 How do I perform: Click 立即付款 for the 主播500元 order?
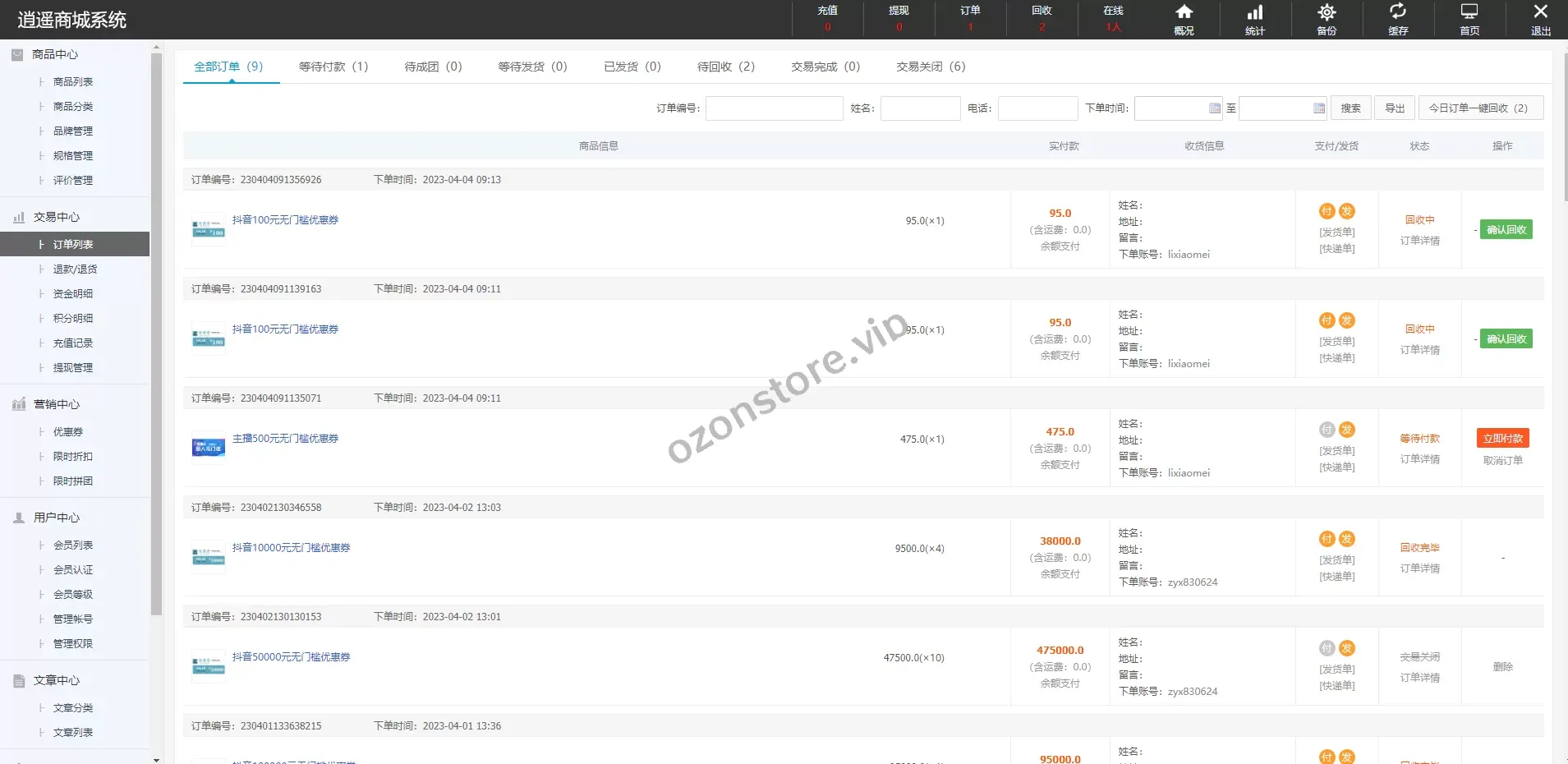tap(1502, 439)
